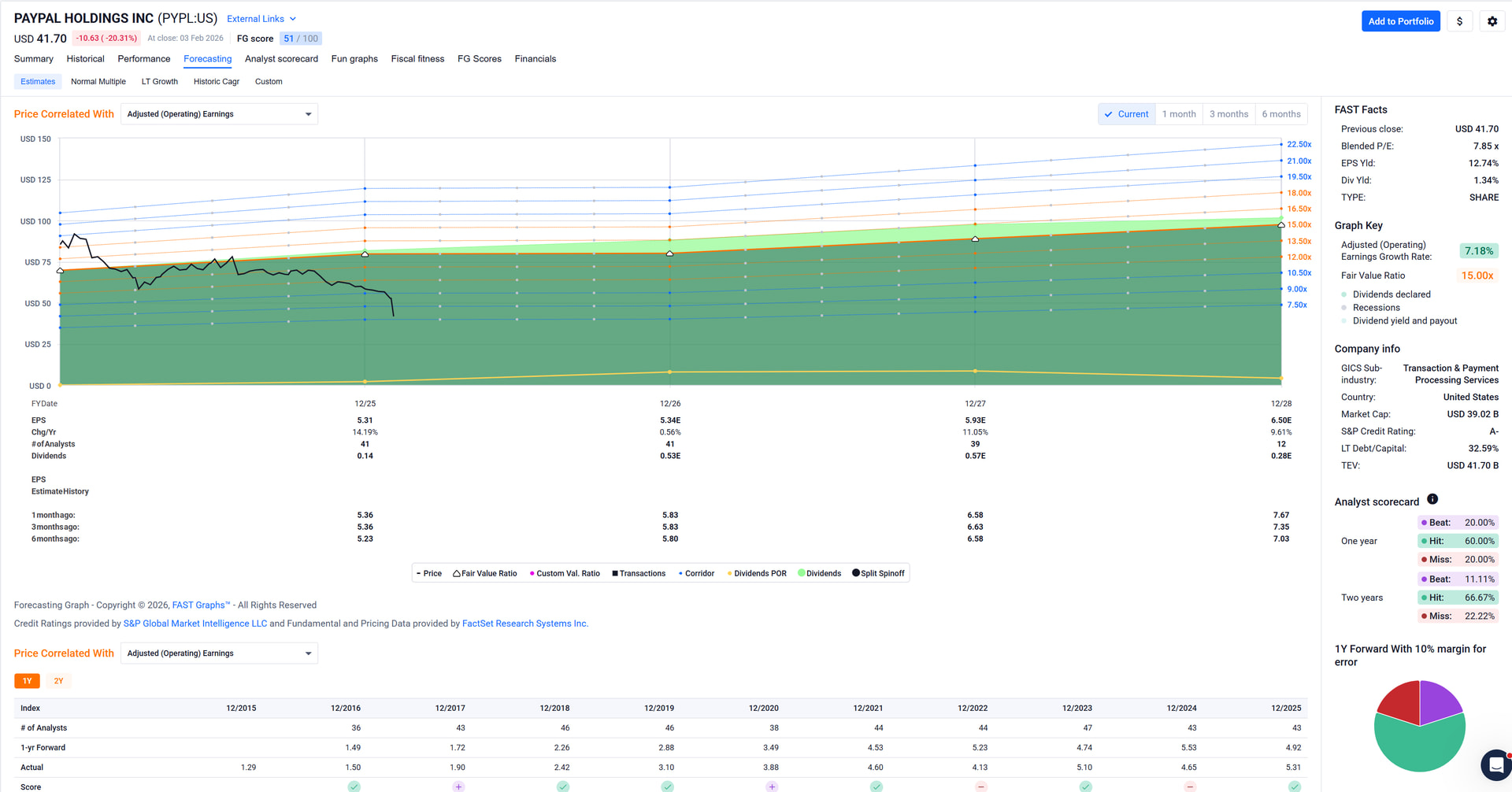Screen dimensions: 1512x792
Task: Click the 12/2022 red miss score icon
Action: [980, 786]
